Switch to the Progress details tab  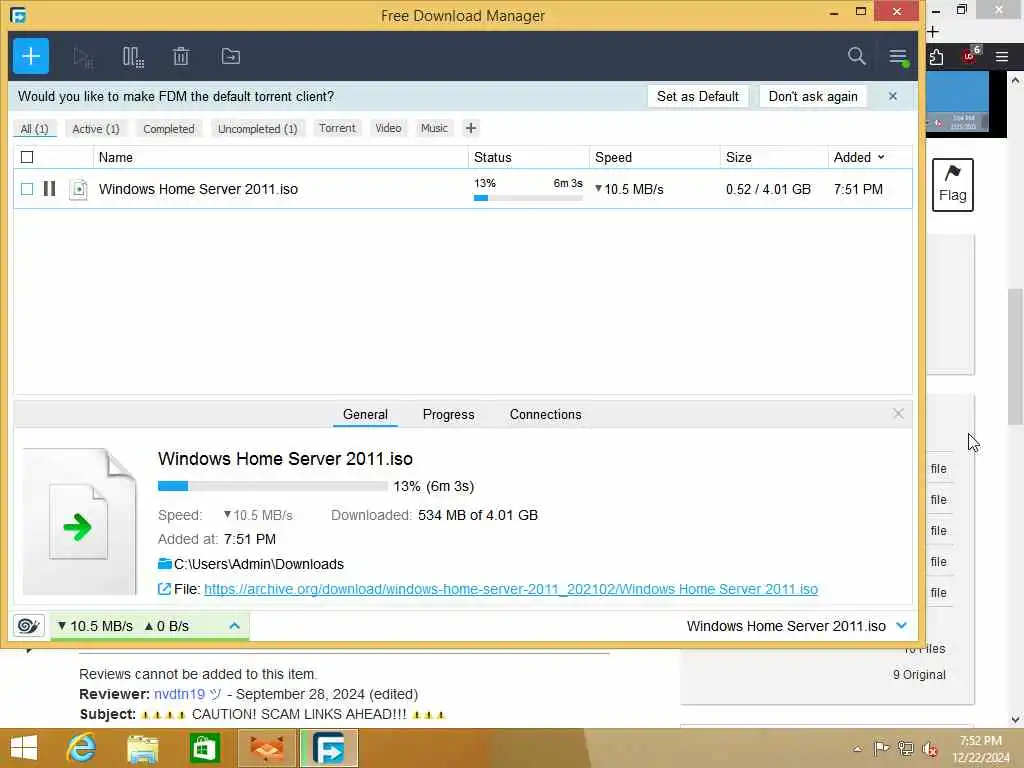(449, 414)
